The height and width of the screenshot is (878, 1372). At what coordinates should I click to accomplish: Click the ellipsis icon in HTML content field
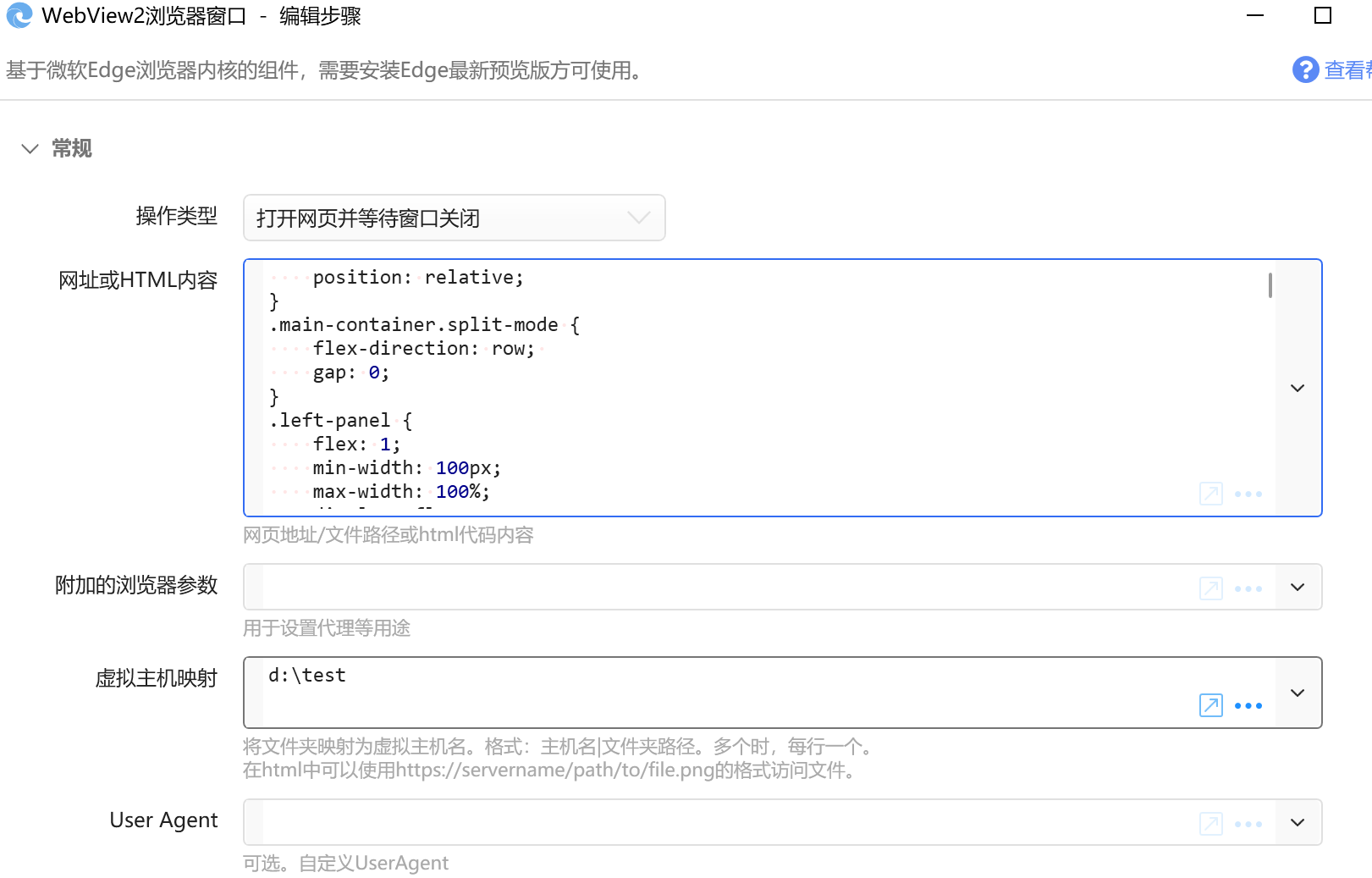pos(1248,494)
